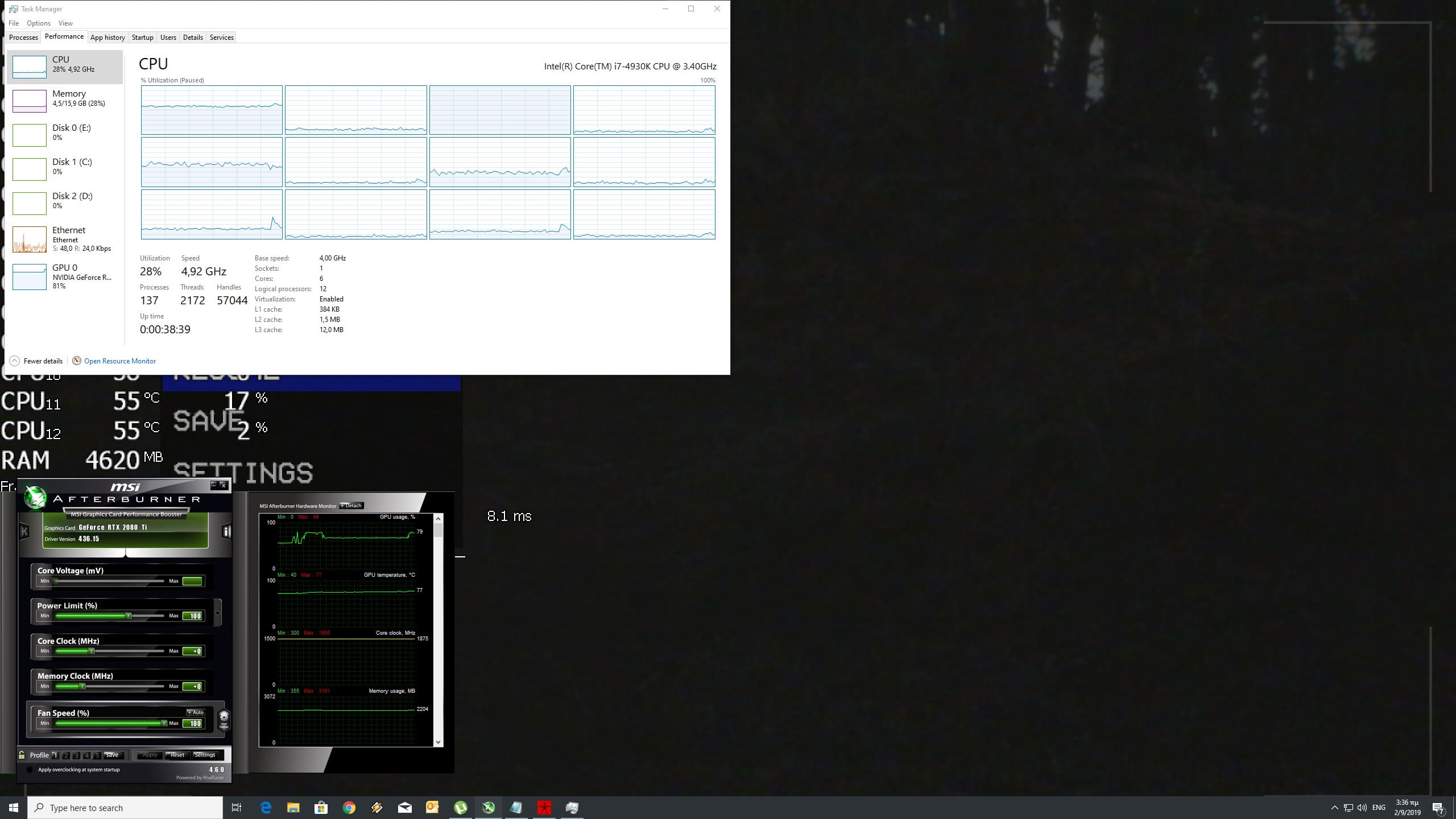Open the Options menu in Task Manager

tap(38, 23)
